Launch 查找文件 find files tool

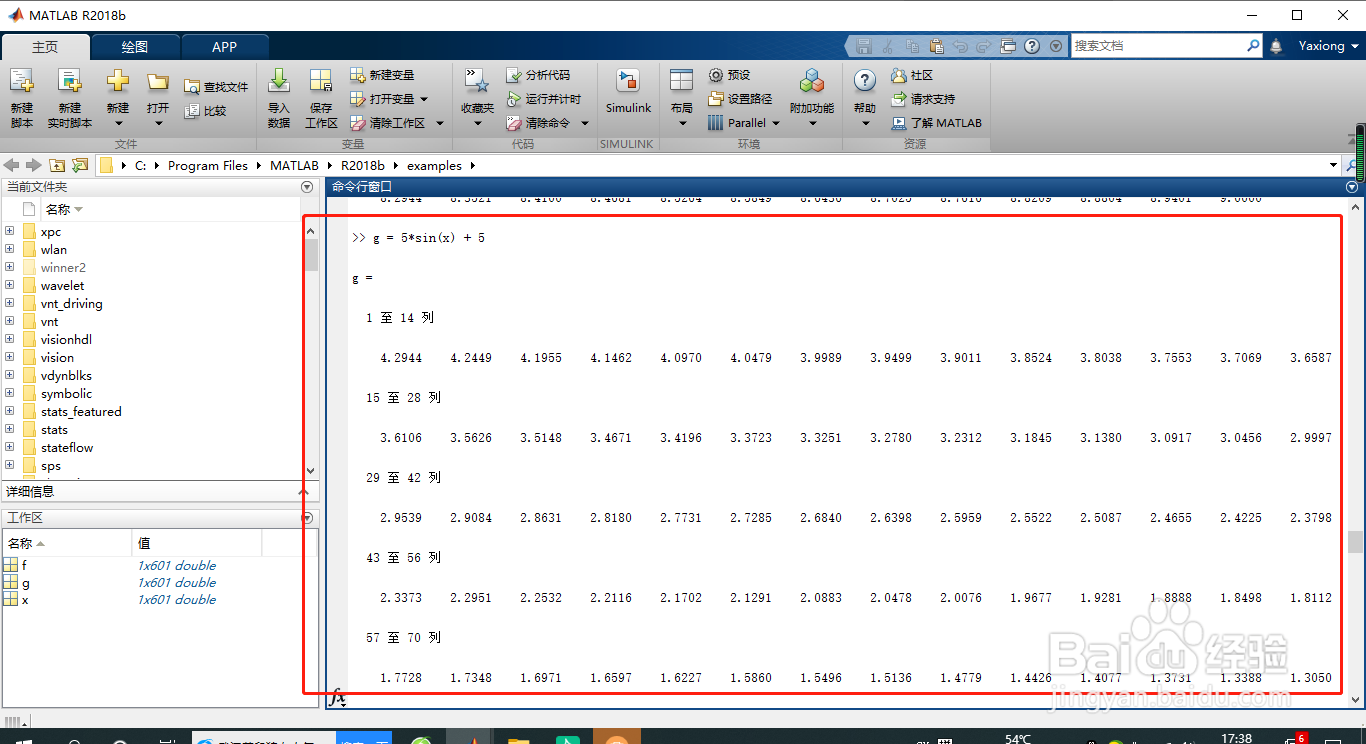click(x=216, y=87)
